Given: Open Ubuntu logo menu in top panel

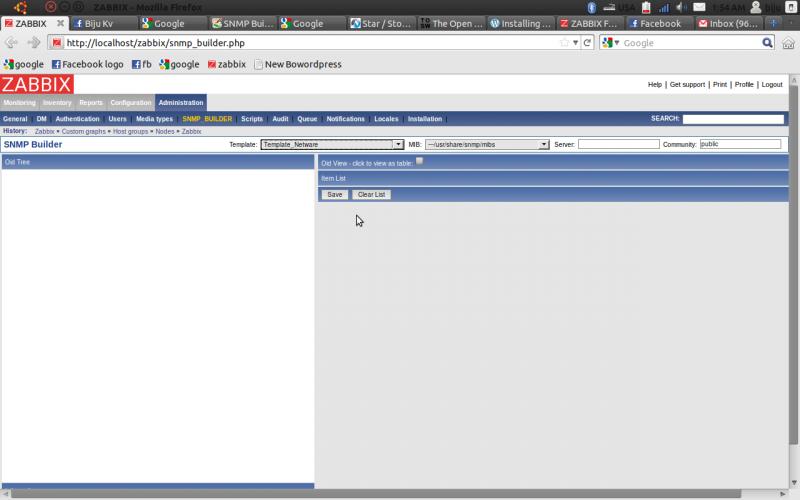Looking at the screenshot, I should click(x=20, y=7).
